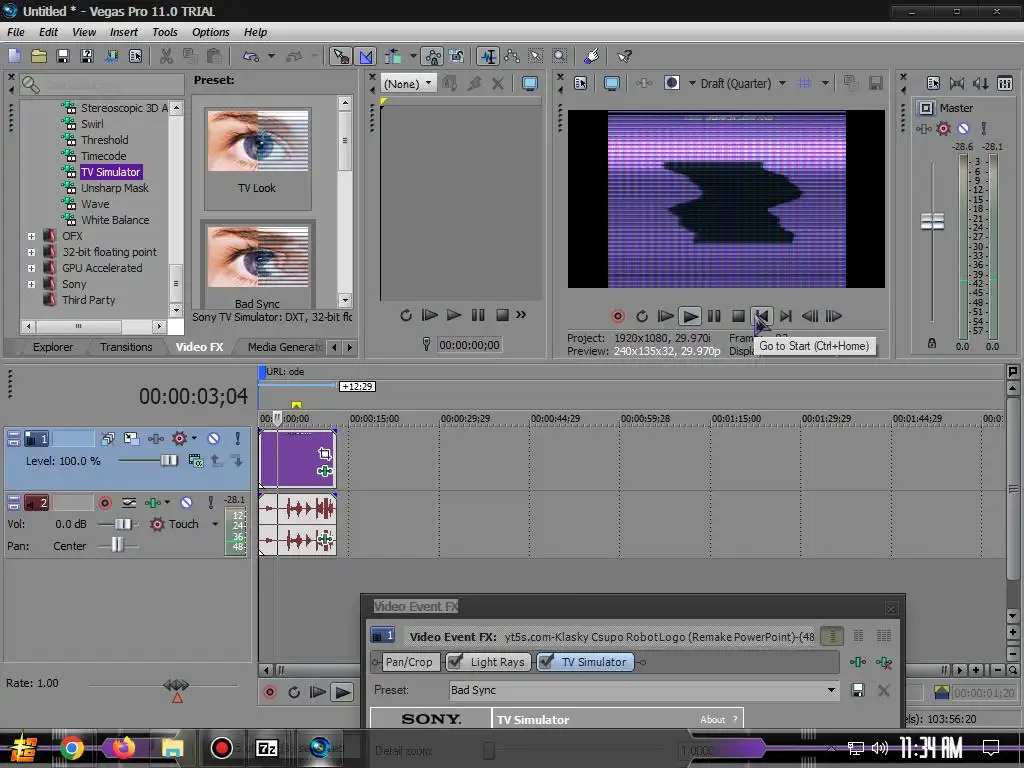
Task: Toggle the Light Rays effect checkbox
Action: coord(455,662)
